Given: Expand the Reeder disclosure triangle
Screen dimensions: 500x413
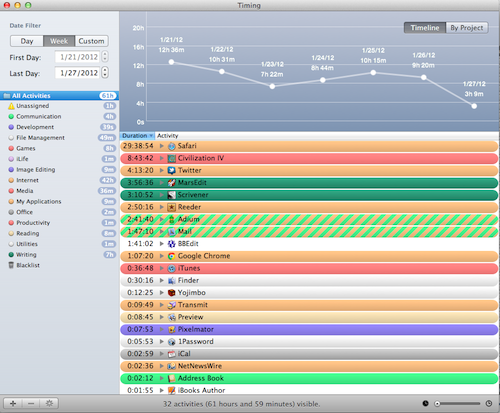Looking at the screenshot, I should coord(162,207).
